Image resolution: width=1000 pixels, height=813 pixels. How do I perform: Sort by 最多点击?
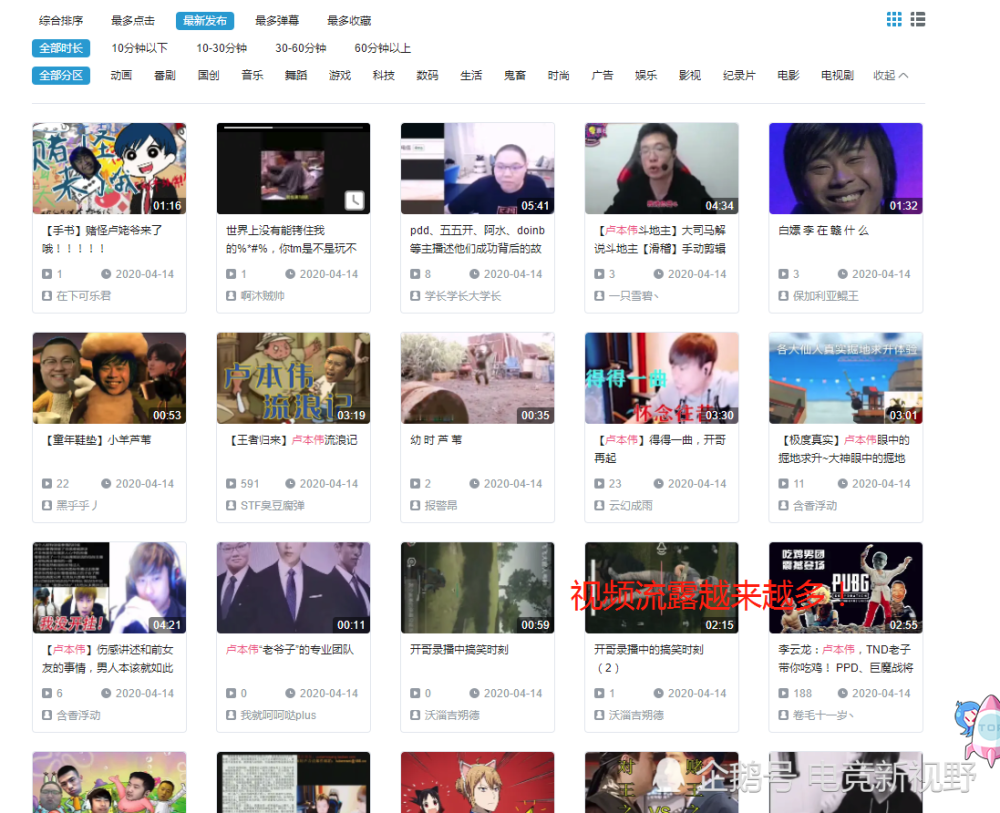click(133, 20)
